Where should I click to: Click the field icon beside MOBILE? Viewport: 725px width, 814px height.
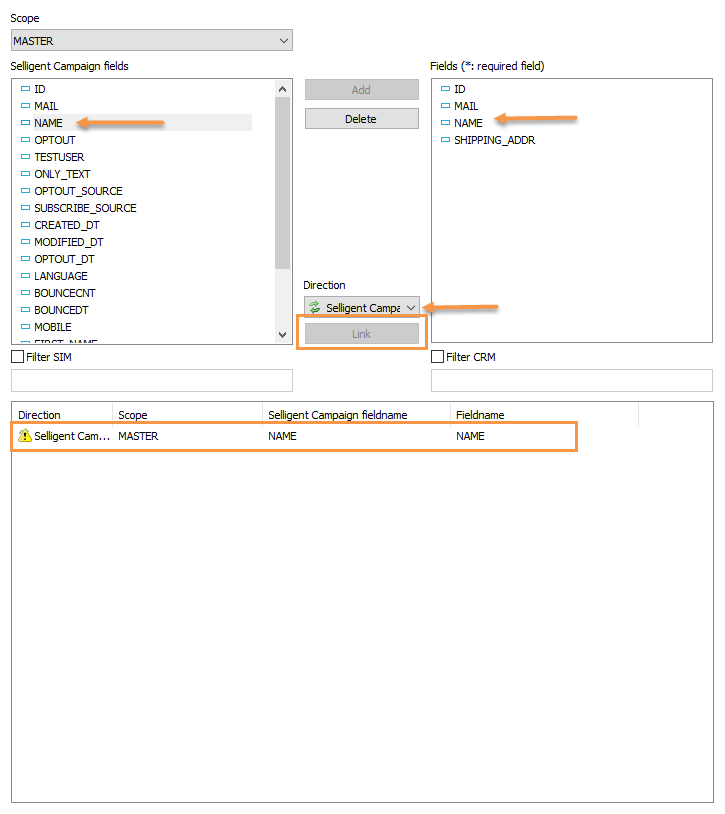pos(25,327)
